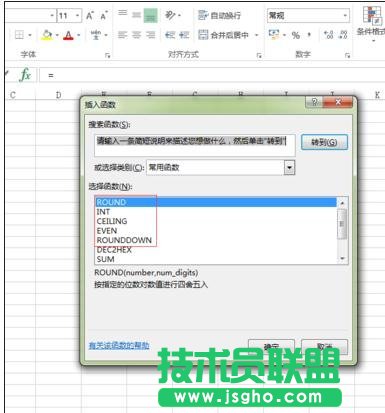The width and height of the screenshot is (385, 413).
Task: Increase font size with the larger A icon
Action: [x=89, y=16]
